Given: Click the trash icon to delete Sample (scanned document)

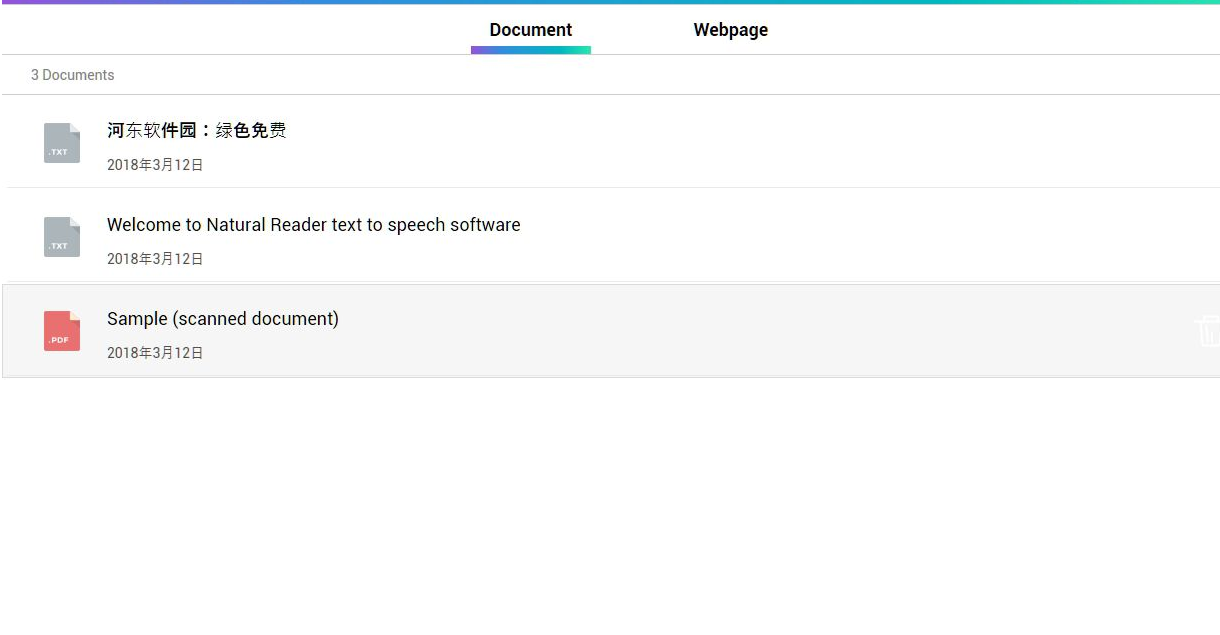Looking at the screenshot, I should point(1208,330).
